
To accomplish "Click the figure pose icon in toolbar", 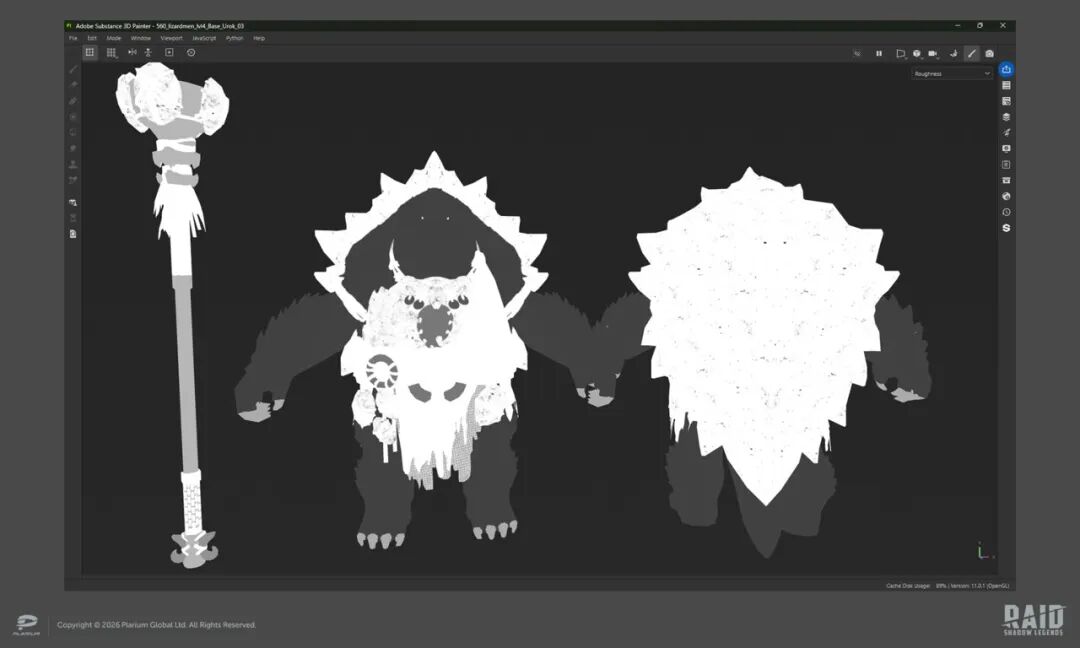I will click(x=148, y=52).
